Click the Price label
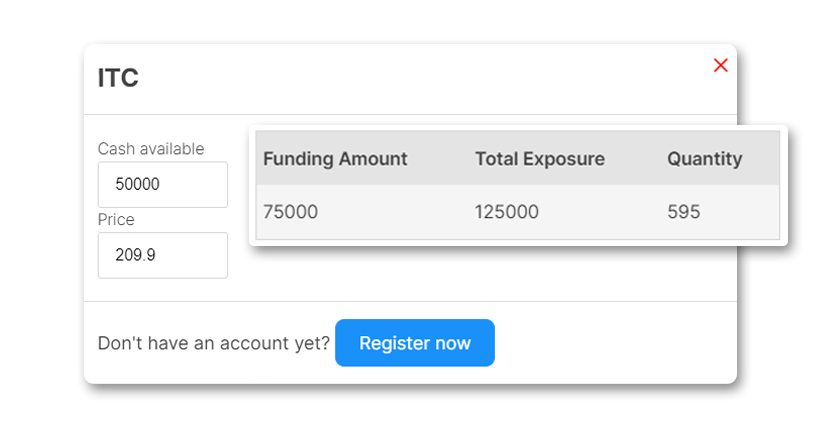Screen dimensions: 823x431 click(x=116, y=220)
